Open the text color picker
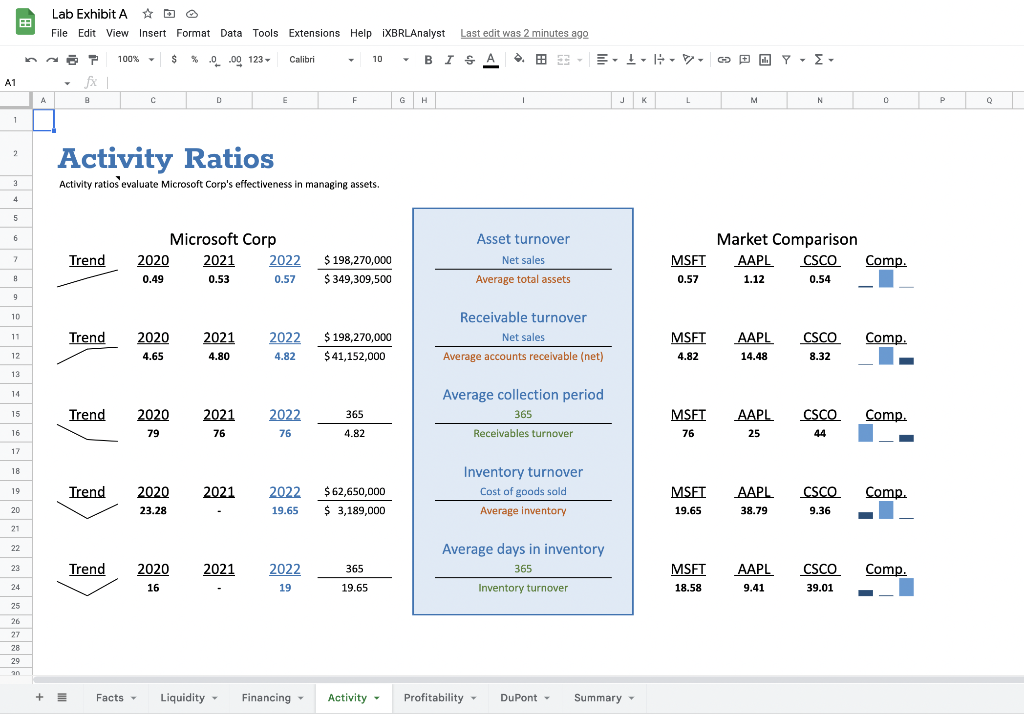 click(x=491, y=59)
